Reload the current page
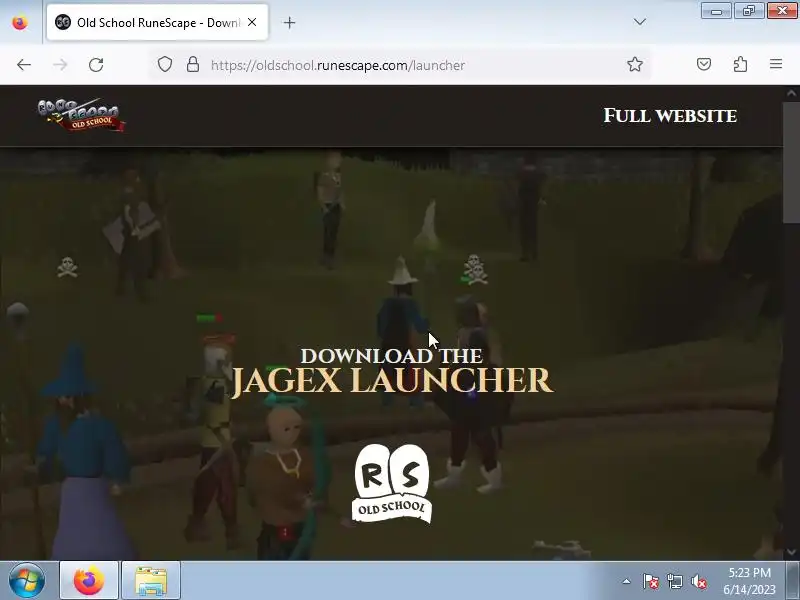This screenshot has width=800, height=600. click(x=96, y=65)
